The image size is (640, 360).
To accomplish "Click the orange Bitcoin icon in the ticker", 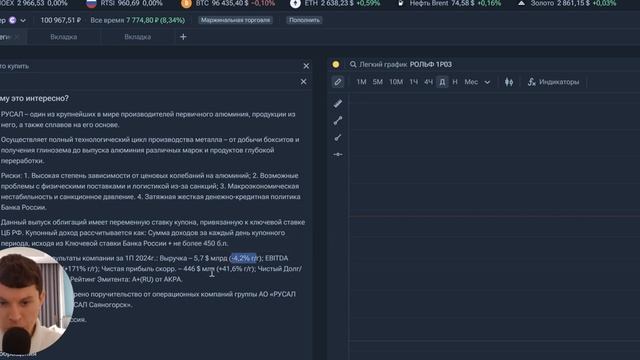I will (x=186, y=4).
